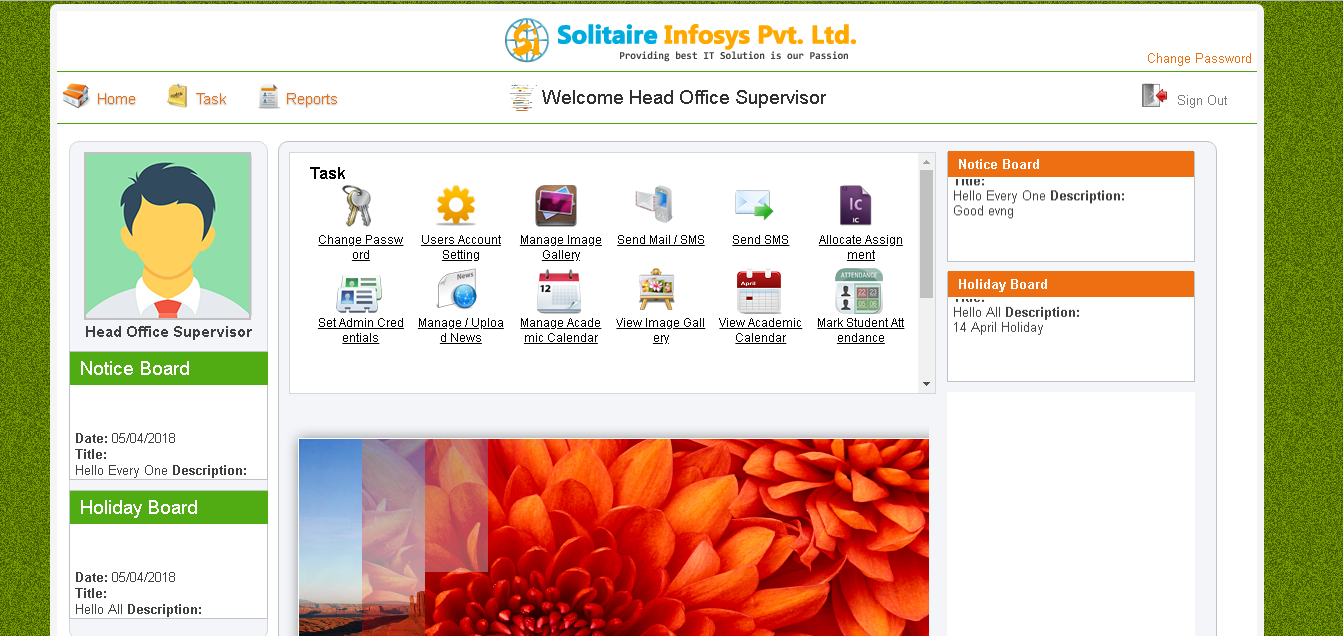
Task: Click the notepad icon beside the Welcome text
Action: point(521,97)
